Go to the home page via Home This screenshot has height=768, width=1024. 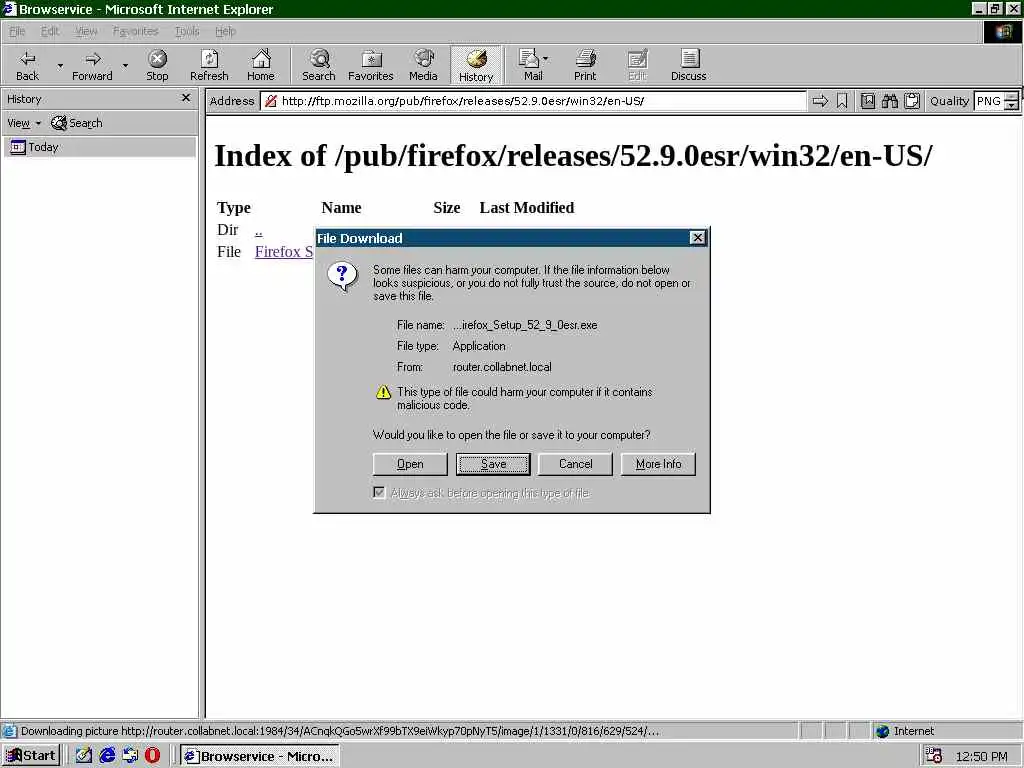261,65
